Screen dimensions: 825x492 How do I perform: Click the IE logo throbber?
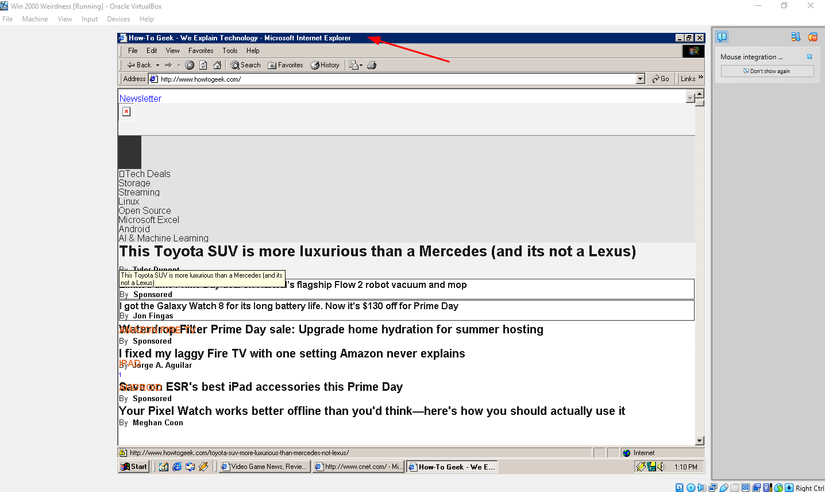(693, 51)
